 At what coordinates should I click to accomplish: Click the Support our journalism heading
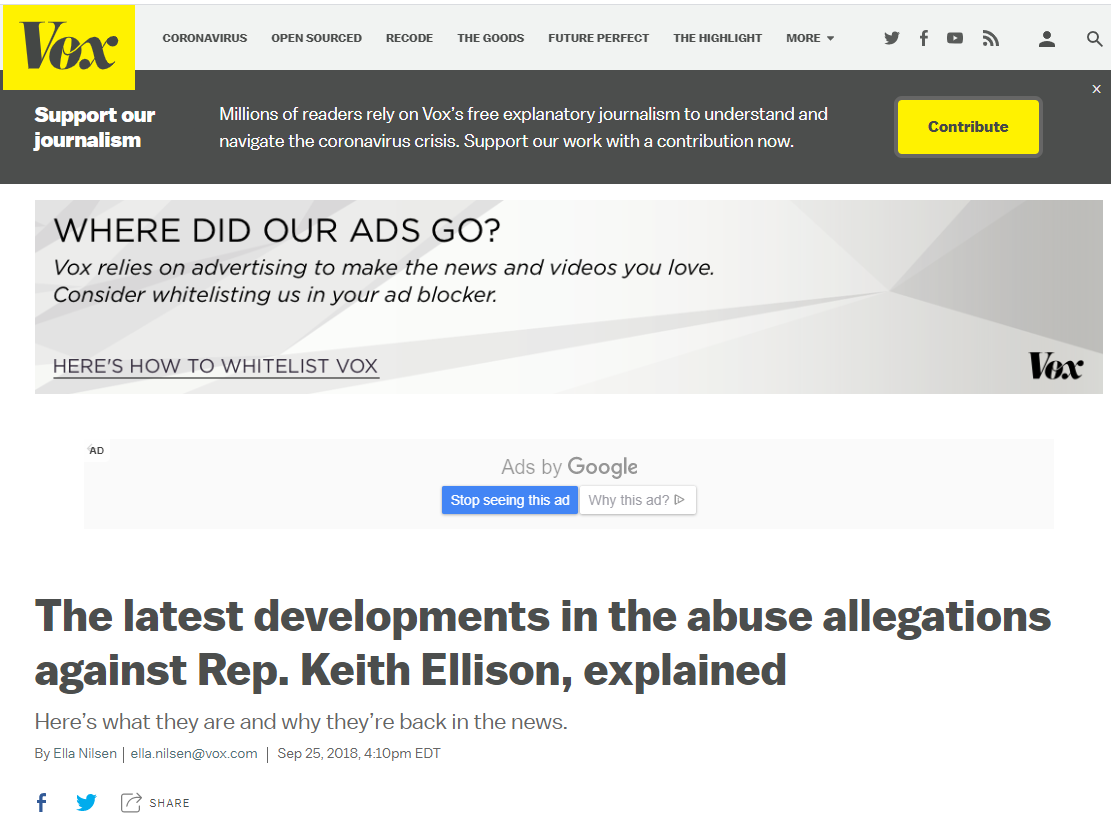pyautogui.click(x=94, y=127)
